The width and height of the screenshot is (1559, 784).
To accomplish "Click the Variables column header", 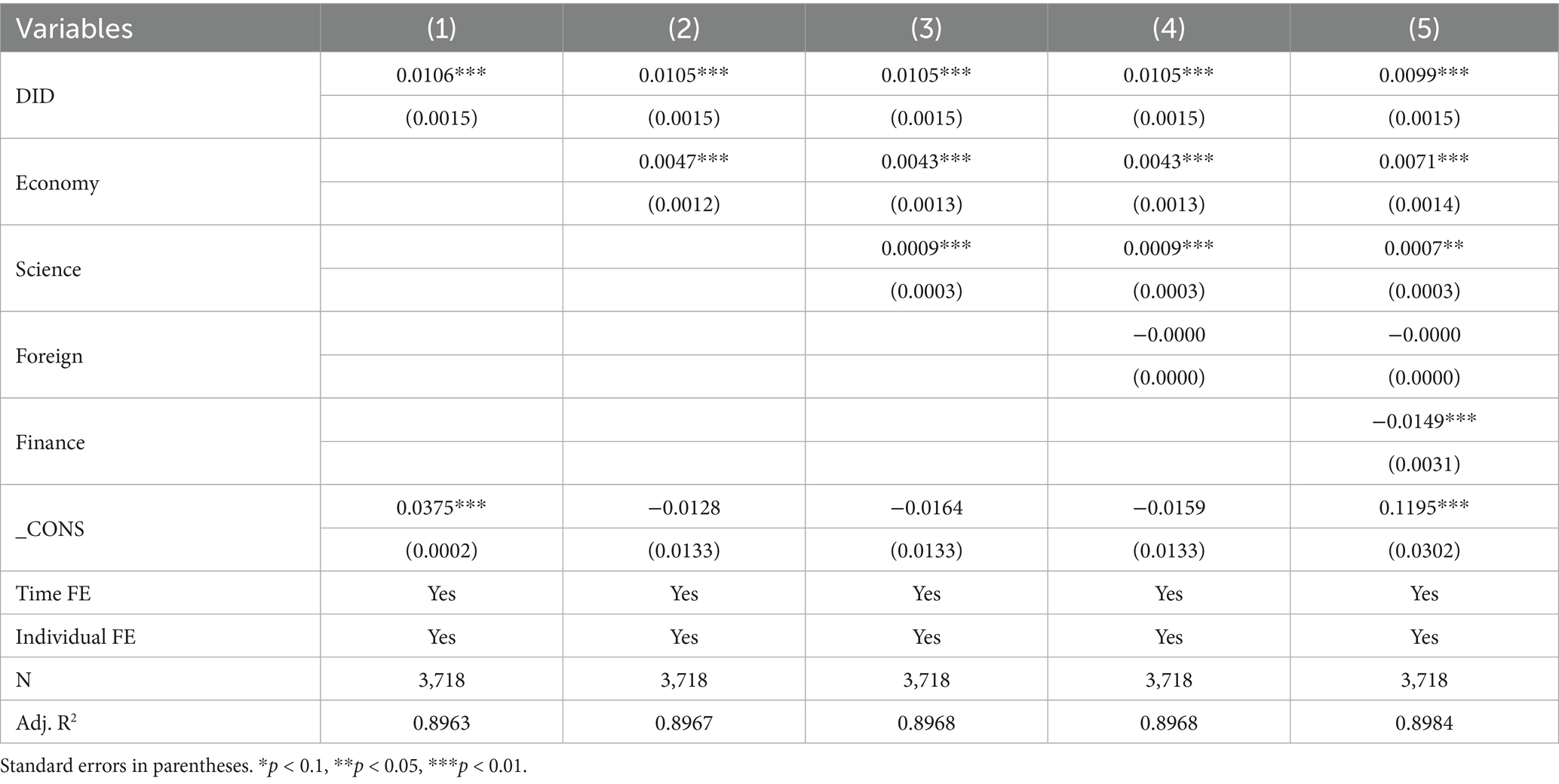I will click(74, 29).
